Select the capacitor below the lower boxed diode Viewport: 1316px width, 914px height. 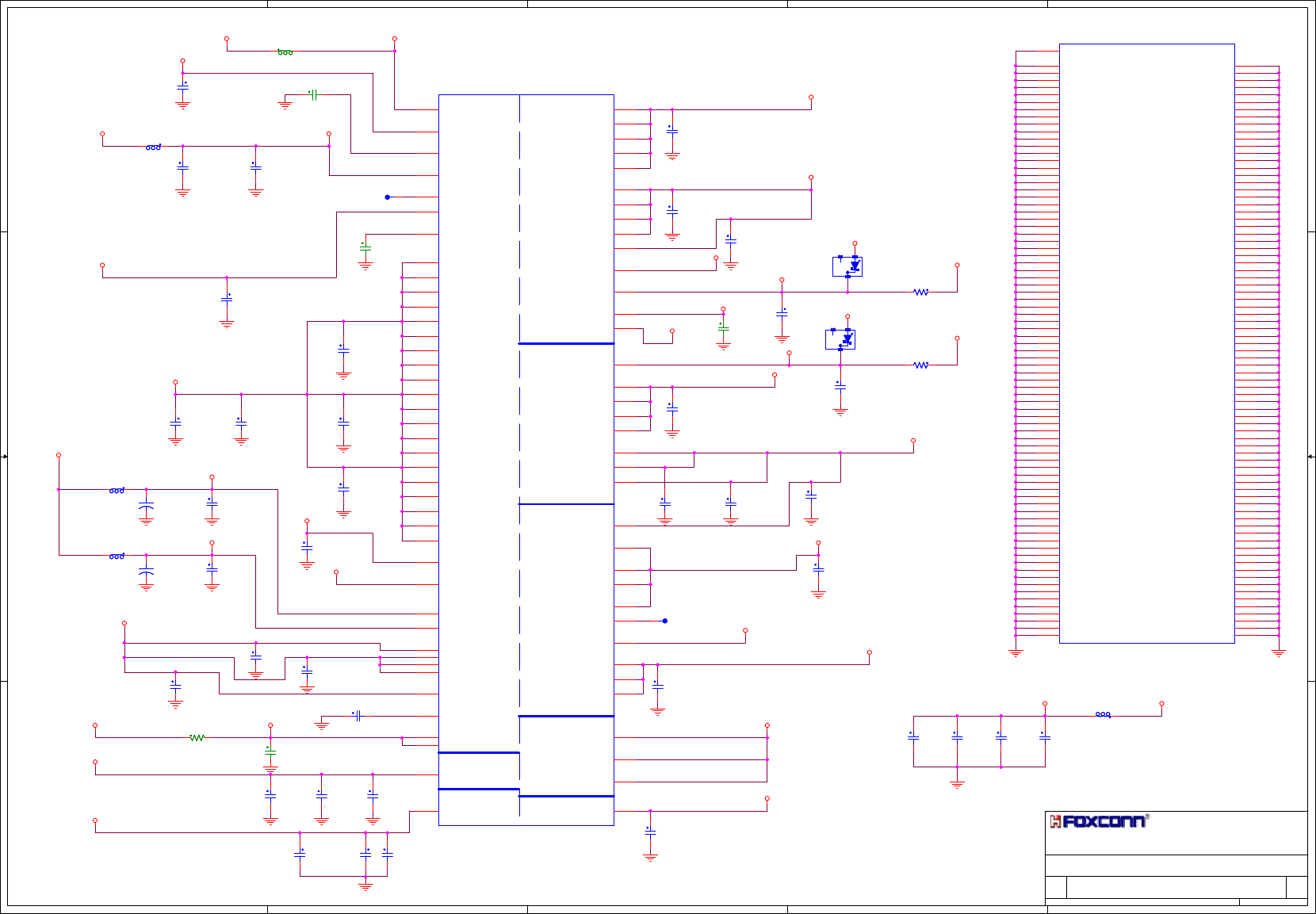[840, 387]
